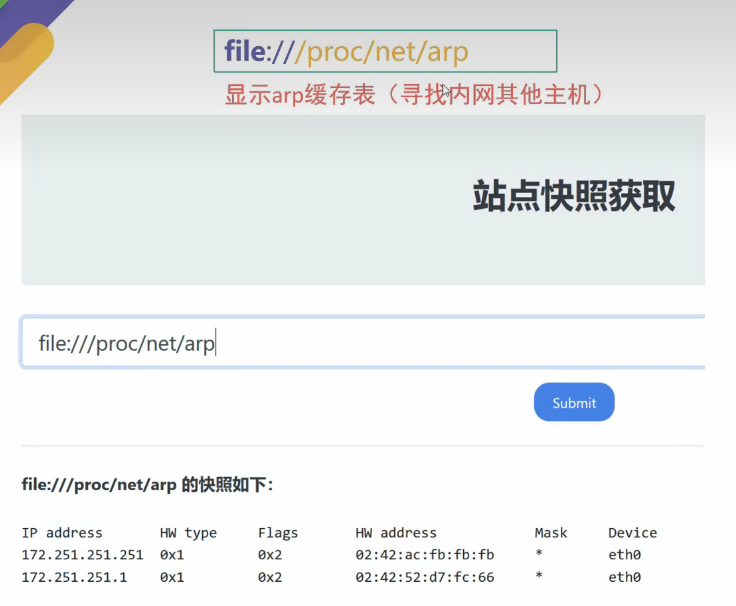
Task: Focus the URL input containing file:///proc/net/arp
Action: 360,343
